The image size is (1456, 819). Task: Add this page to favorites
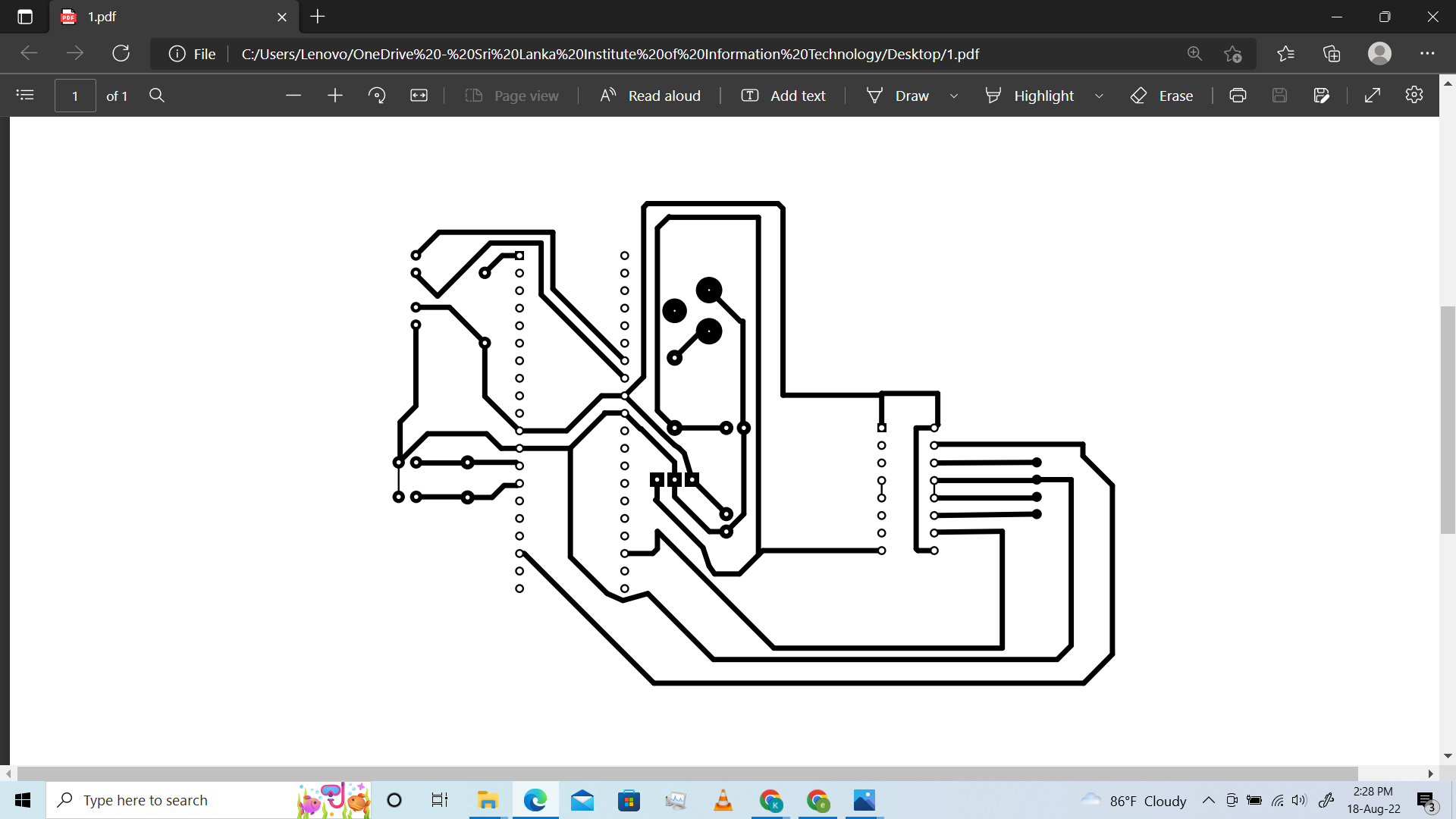pyautogui.click(x=1233, y=53)
